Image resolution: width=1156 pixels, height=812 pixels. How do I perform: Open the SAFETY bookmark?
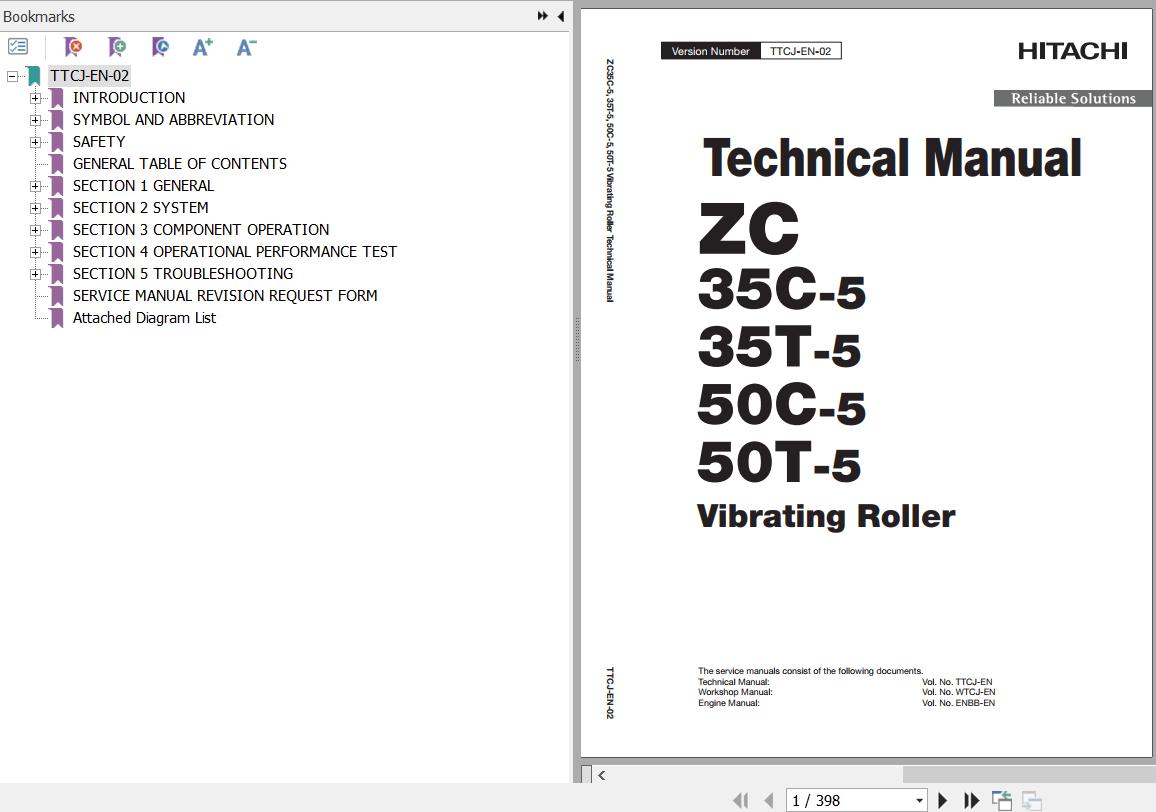[99, 142]
